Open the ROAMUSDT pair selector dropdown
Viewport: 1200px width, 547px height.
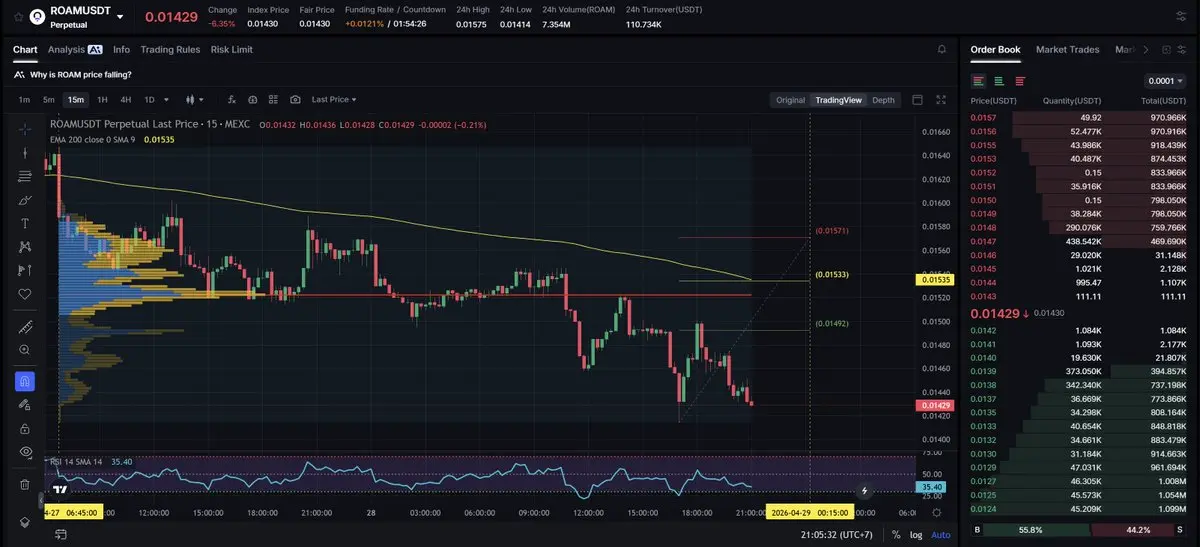(120, 17)
